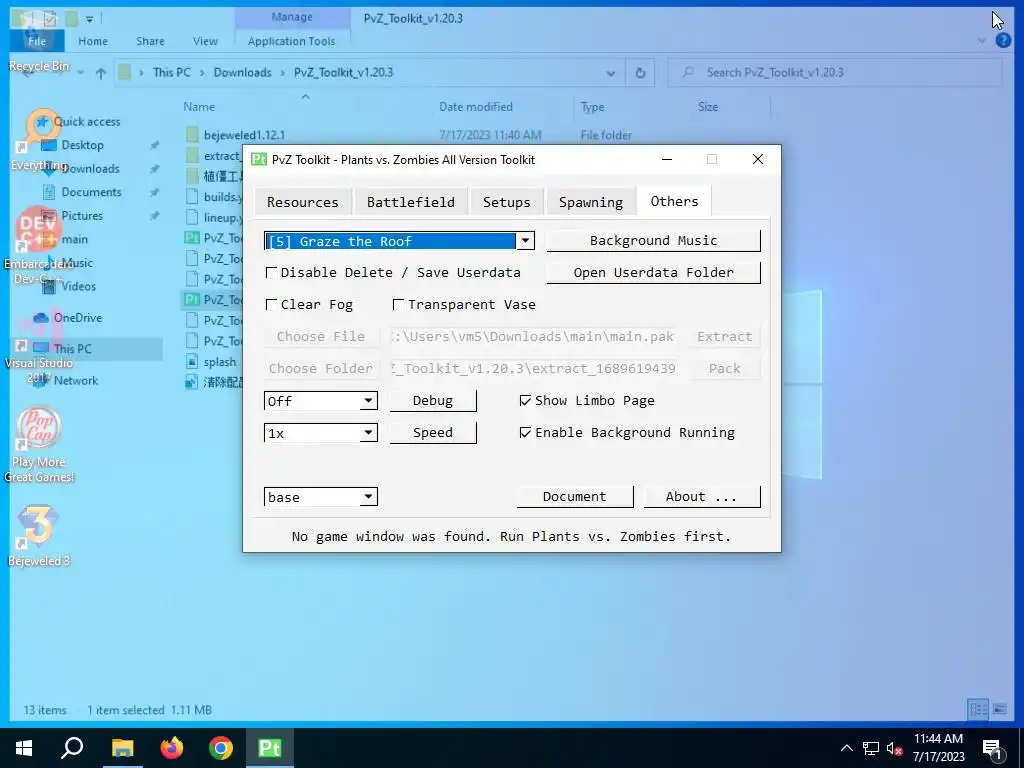Viewport: 1024px width, 768px height.
Task: Uncheck Enable Background Running checkbox
Action: click(x=525, y=432)
